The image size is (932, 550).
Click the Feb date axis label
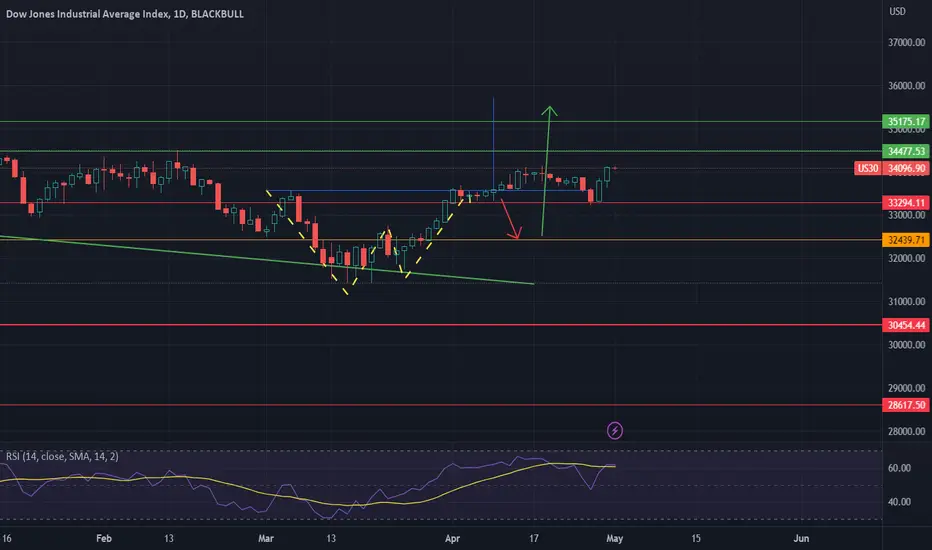pos(103,538)
